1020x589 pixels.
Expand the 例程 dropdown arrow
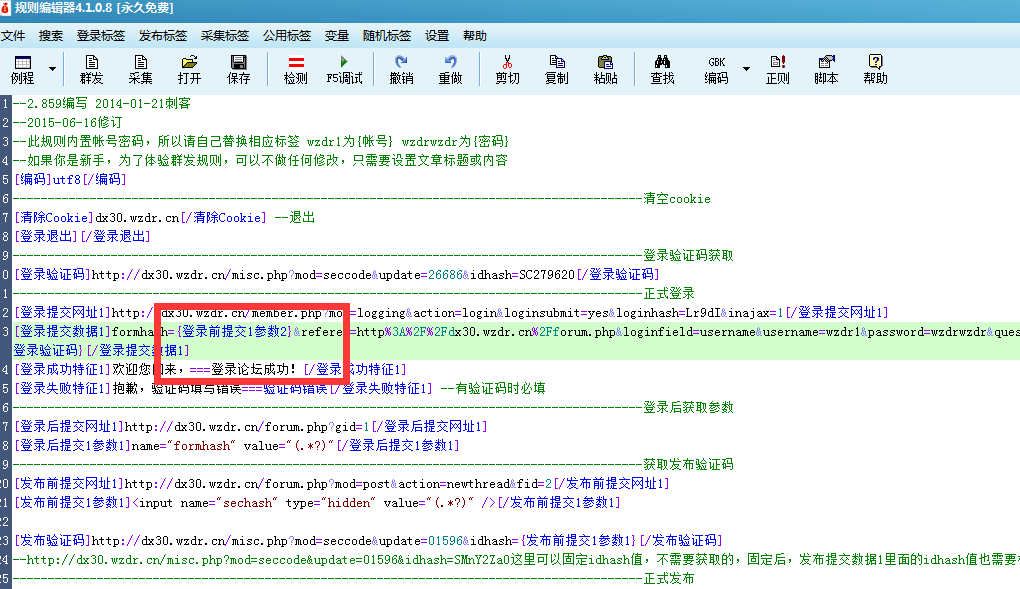tap(52, 69)
